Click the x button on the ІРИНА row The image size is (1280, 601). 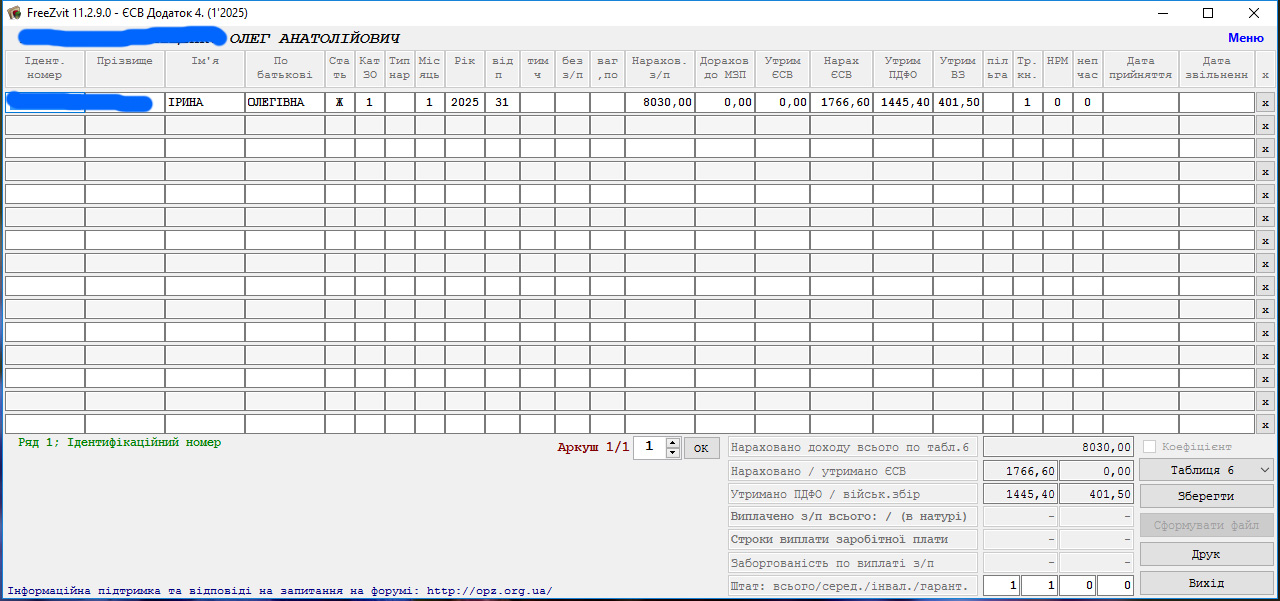tap(1265, 103)
